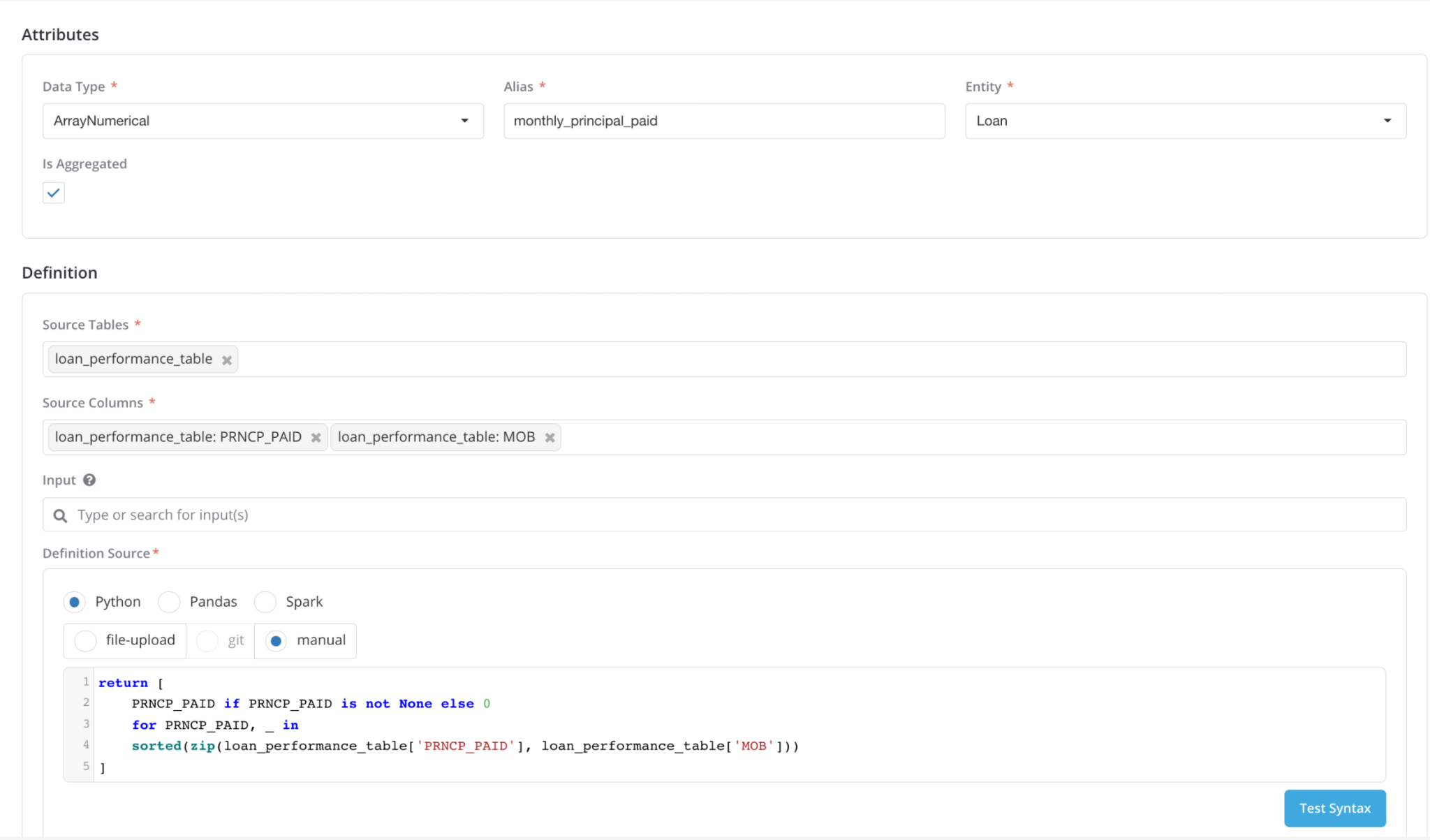Select the git source option

click(207, 640)
